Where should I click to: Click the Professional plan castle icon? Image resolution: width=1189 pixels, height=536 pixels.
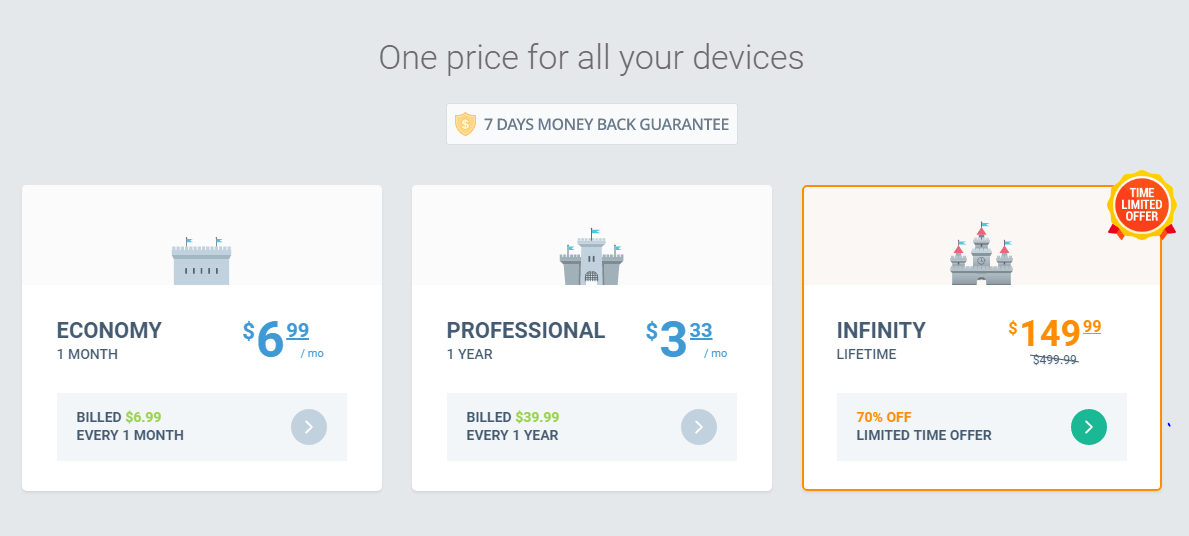point(591,257)
